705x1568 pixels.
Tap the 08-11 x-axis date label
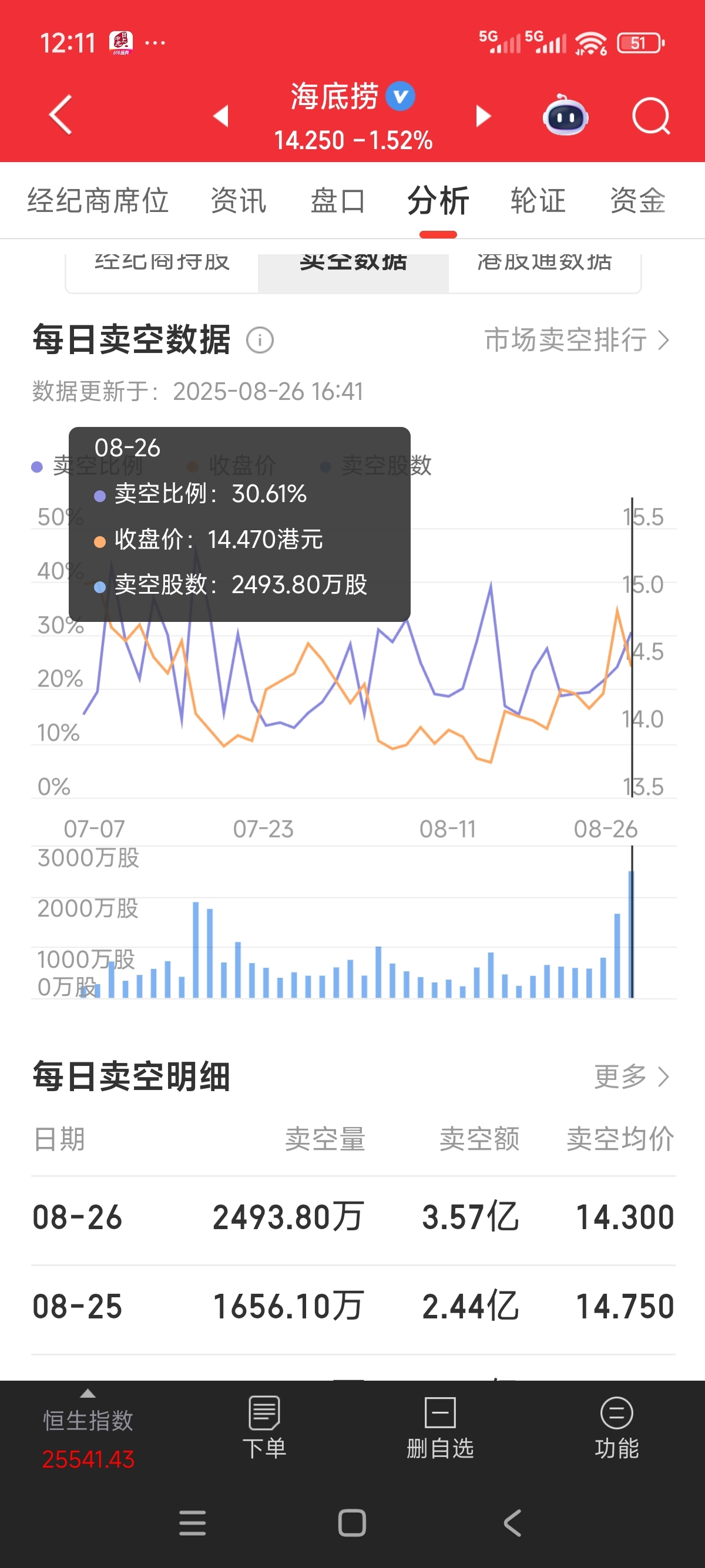pyautogui.click(x=448, y=829)
